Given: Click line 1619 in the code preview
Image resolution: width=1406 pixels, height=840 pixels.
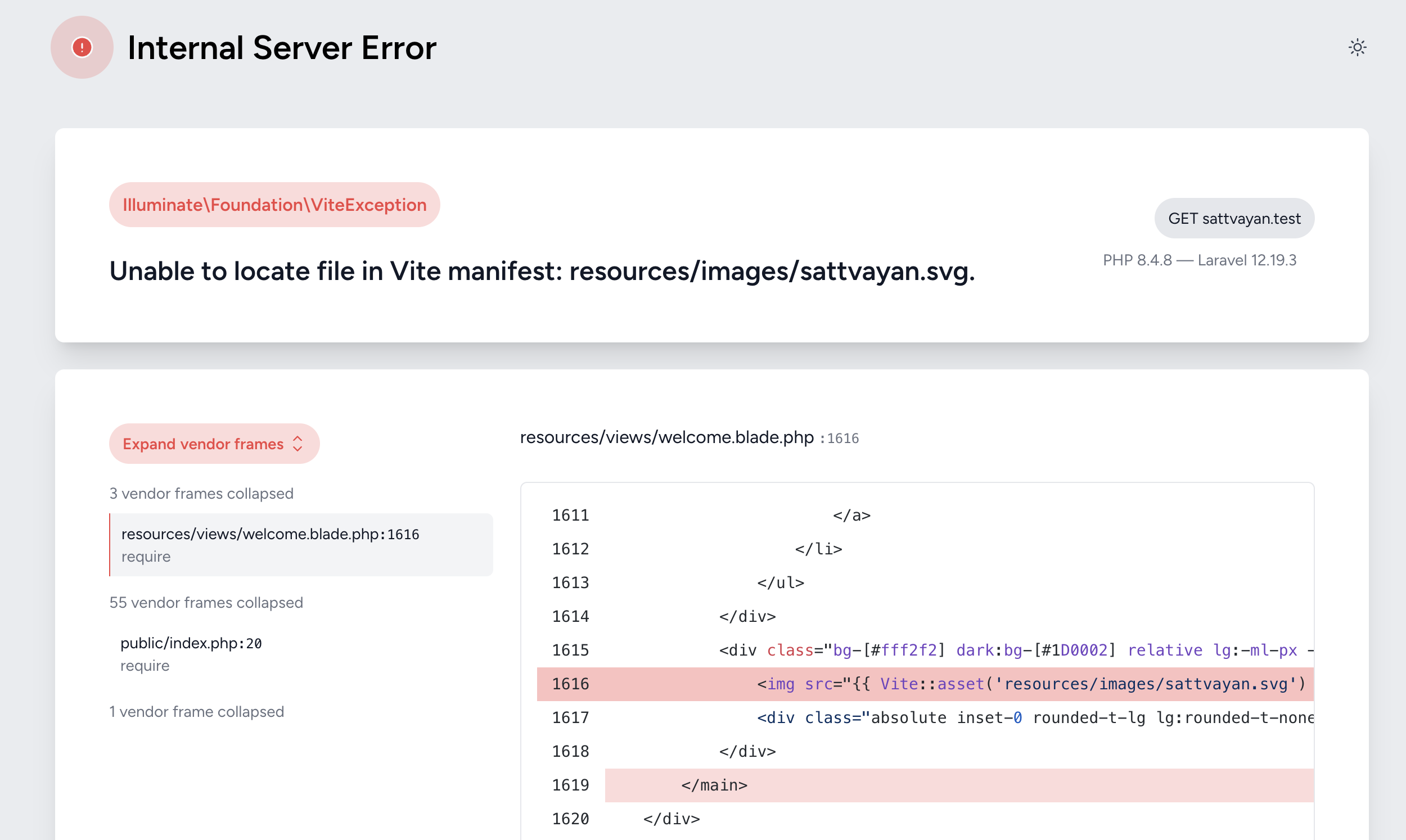Looking at the screenshot, I should click(714, 784).
